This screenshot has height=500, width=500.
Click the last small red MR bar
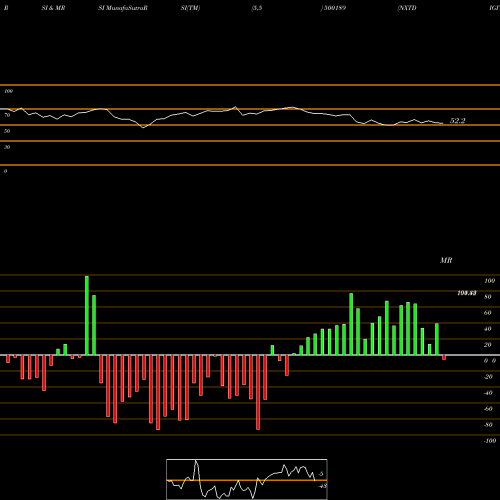point(444,357)
